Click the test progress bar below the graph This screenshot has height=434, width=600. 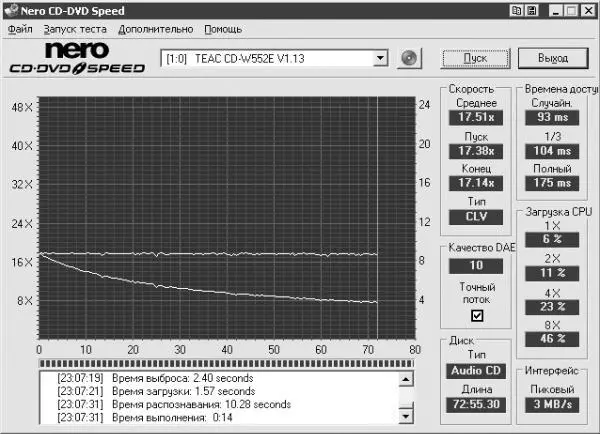[x=227, y=363]
